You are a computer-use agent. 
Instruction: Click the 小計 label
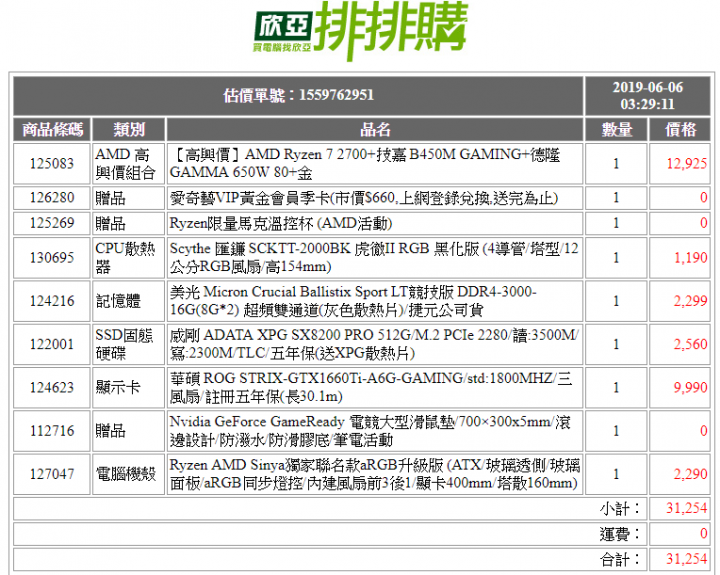point(620,508)
